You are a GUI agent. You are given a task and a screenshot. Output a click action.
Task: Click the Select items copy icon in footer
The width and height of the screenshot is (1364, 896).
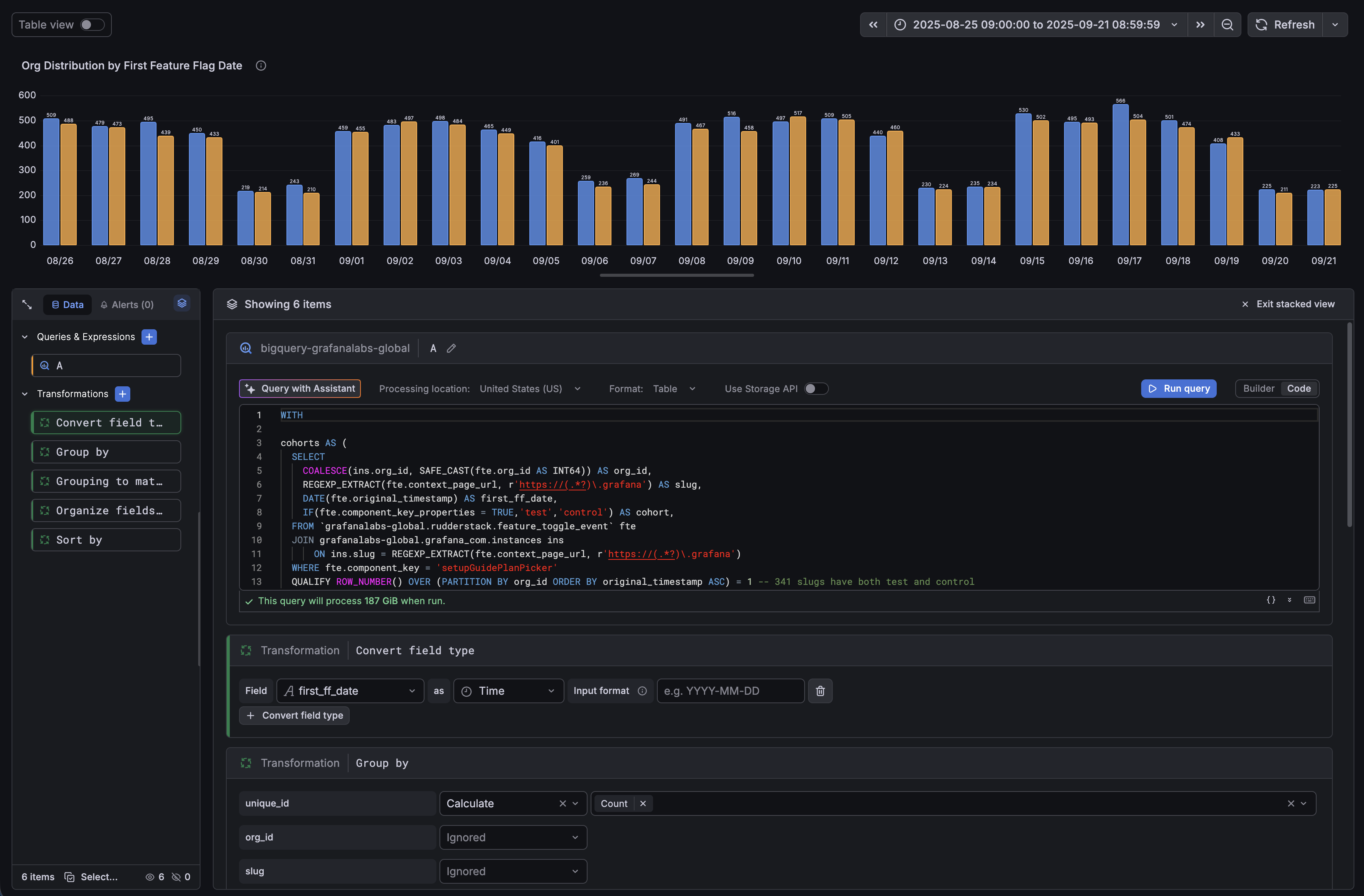[x=69, y=877]
